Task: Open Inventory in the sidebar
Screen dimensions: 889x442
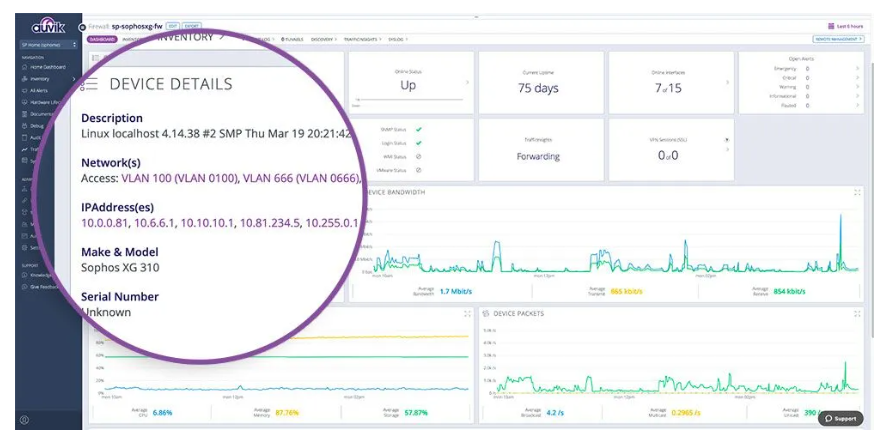Action: pos(40,79)
